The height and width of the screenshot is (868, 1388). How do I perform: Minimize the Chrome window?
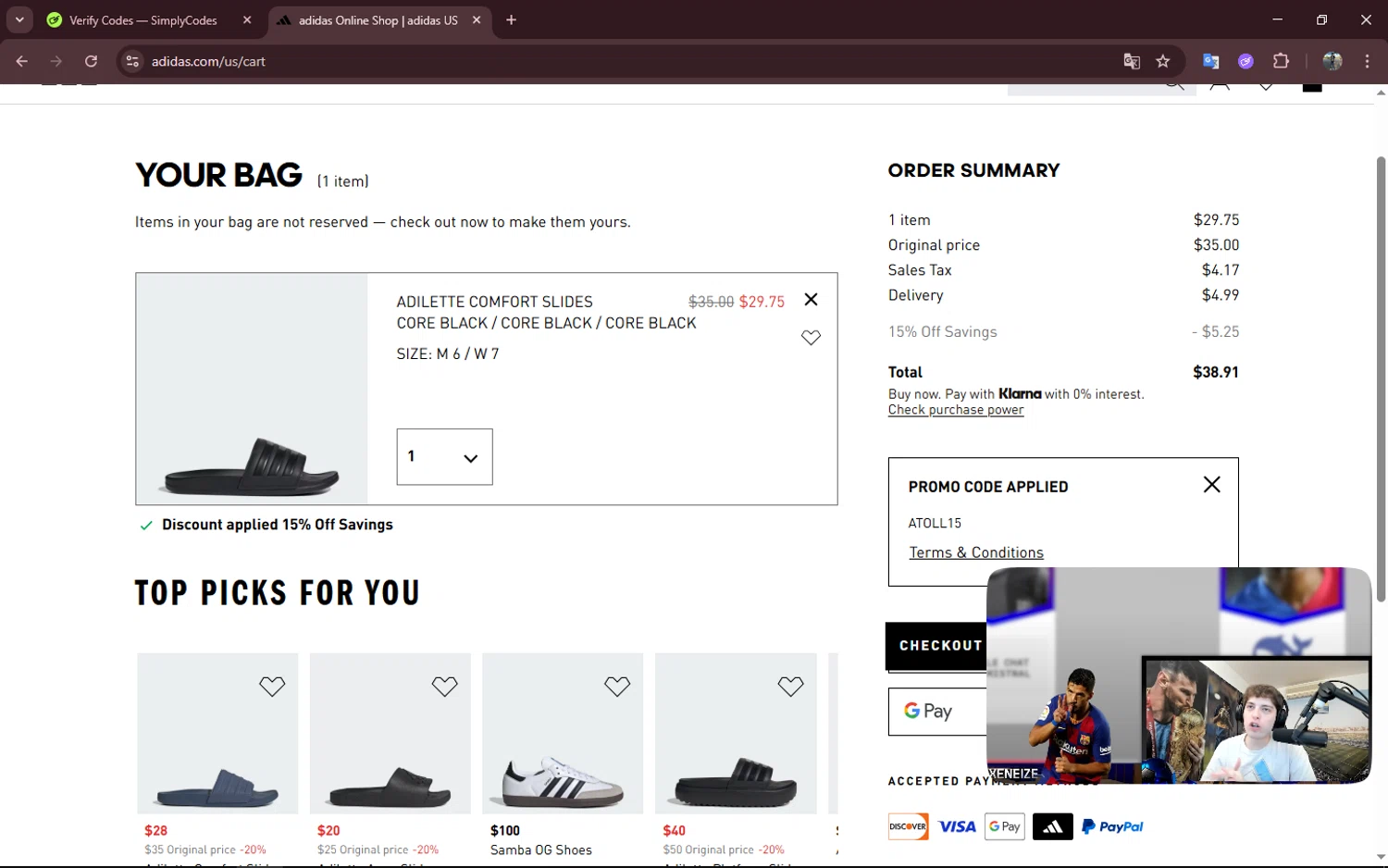point(1277,19)
